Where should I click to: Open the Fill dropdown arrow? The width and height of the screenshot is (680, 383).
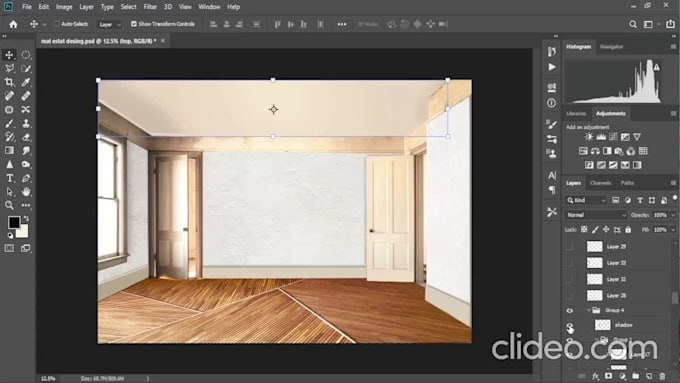click(673, 229)
